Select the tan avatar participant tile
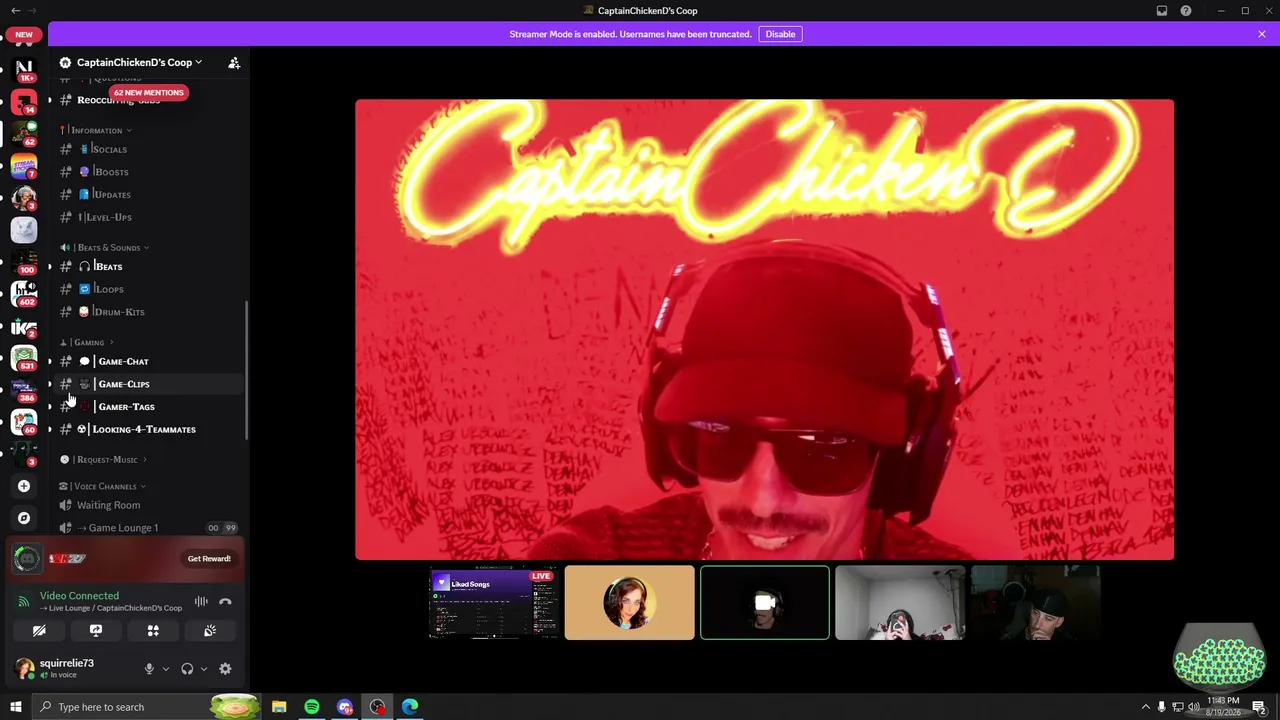 click(629, 602)
